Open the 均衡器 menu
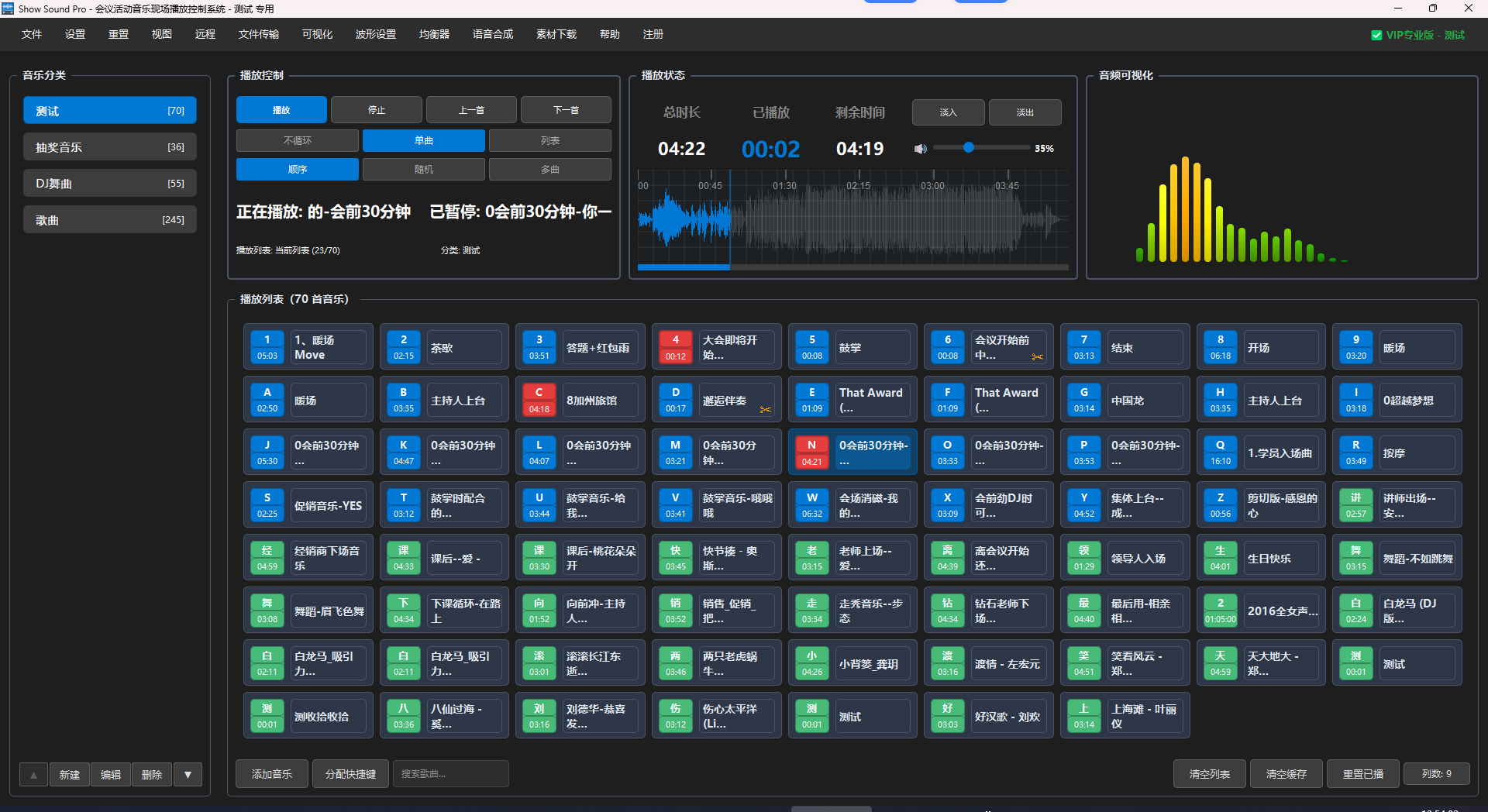The width and height of the screenshot is (1488, 812). tap(434, 35)
